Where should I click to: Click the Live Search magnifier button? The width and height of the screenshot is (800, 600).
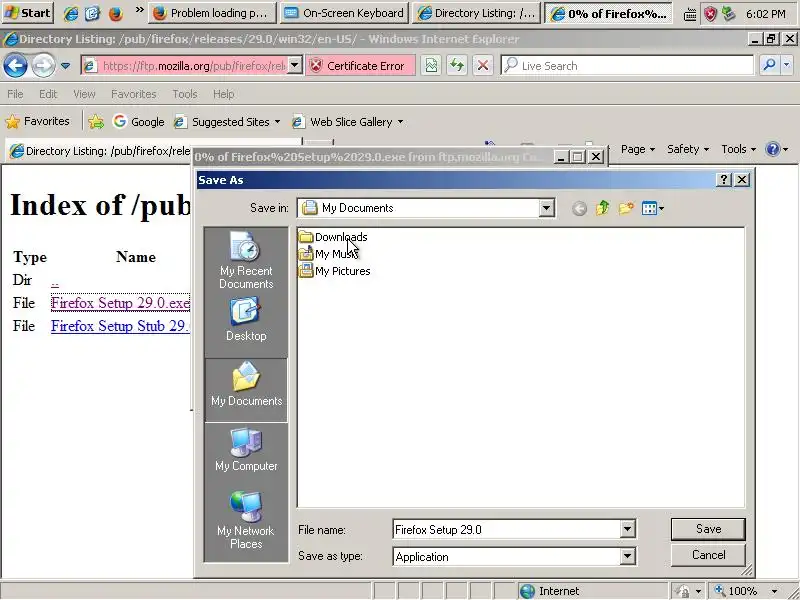(x=769, y=65)
